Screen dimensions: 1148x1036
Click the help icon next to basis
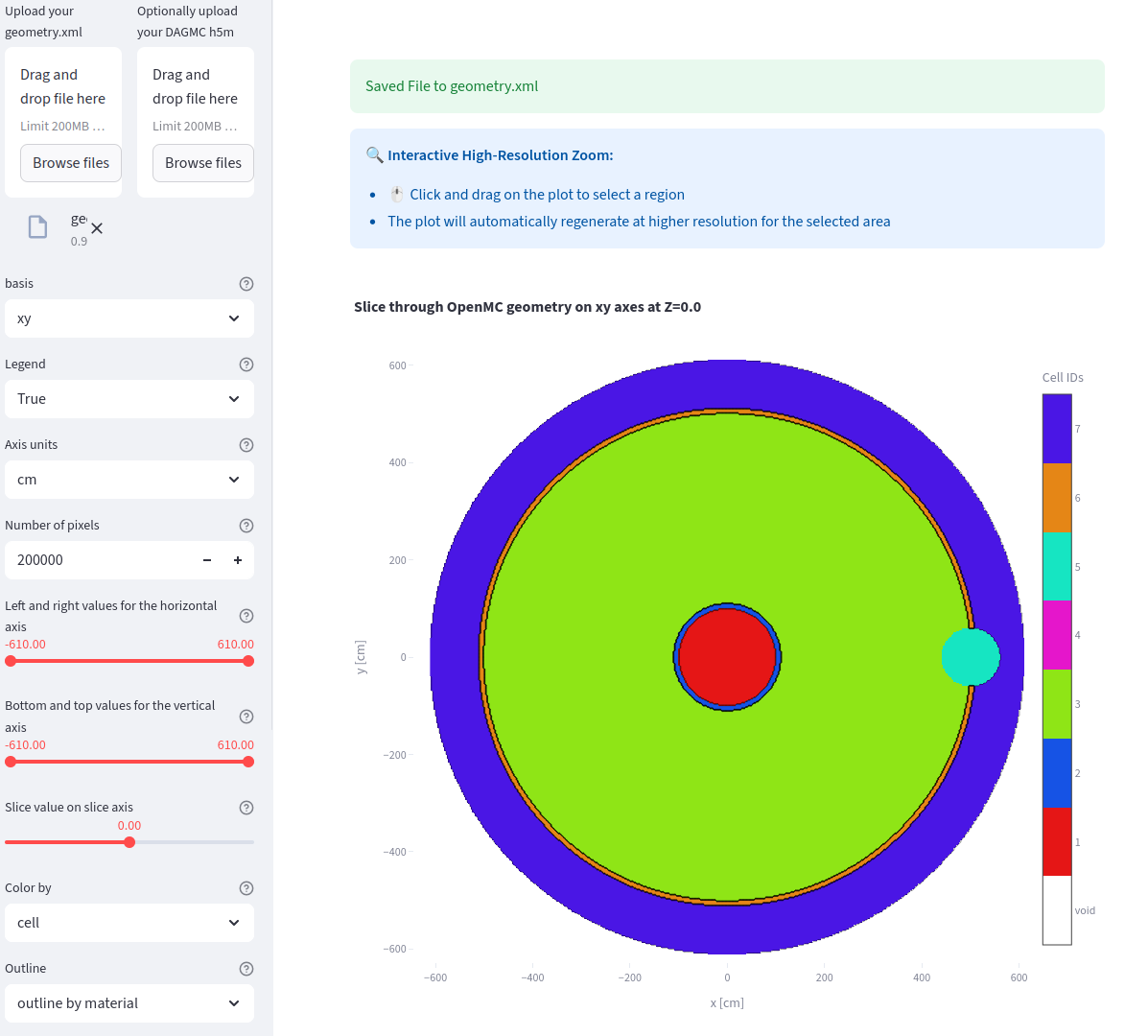(246, 284)
